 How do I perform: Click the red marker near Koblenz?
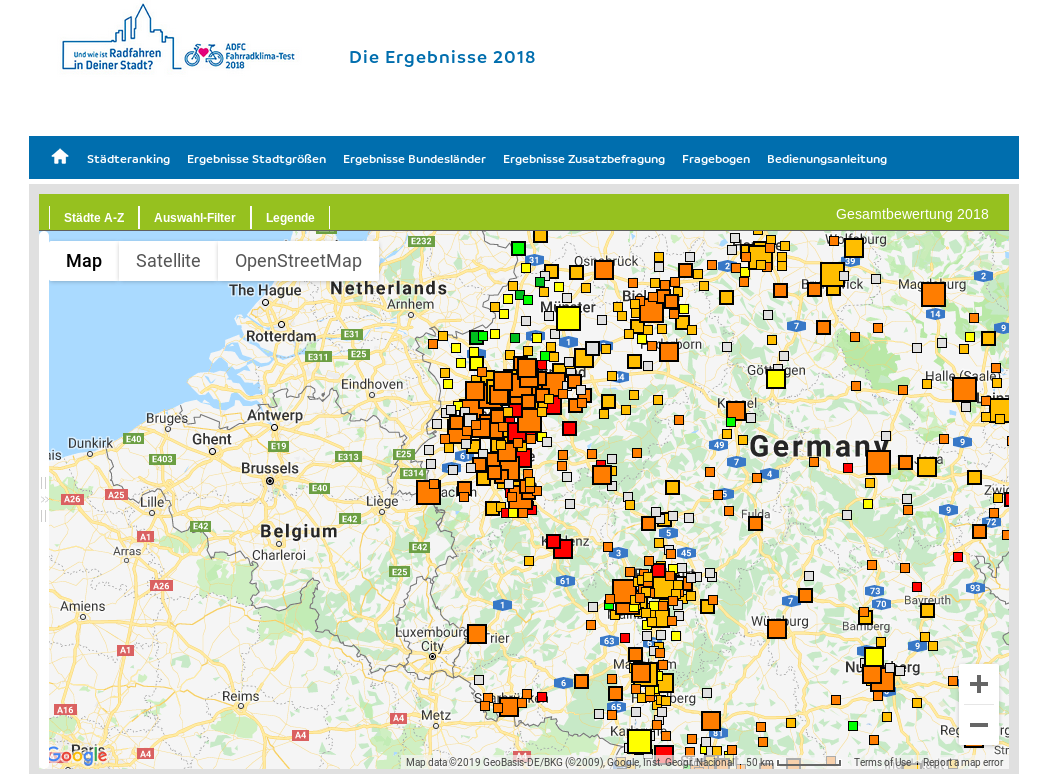(x=562, y=549)
